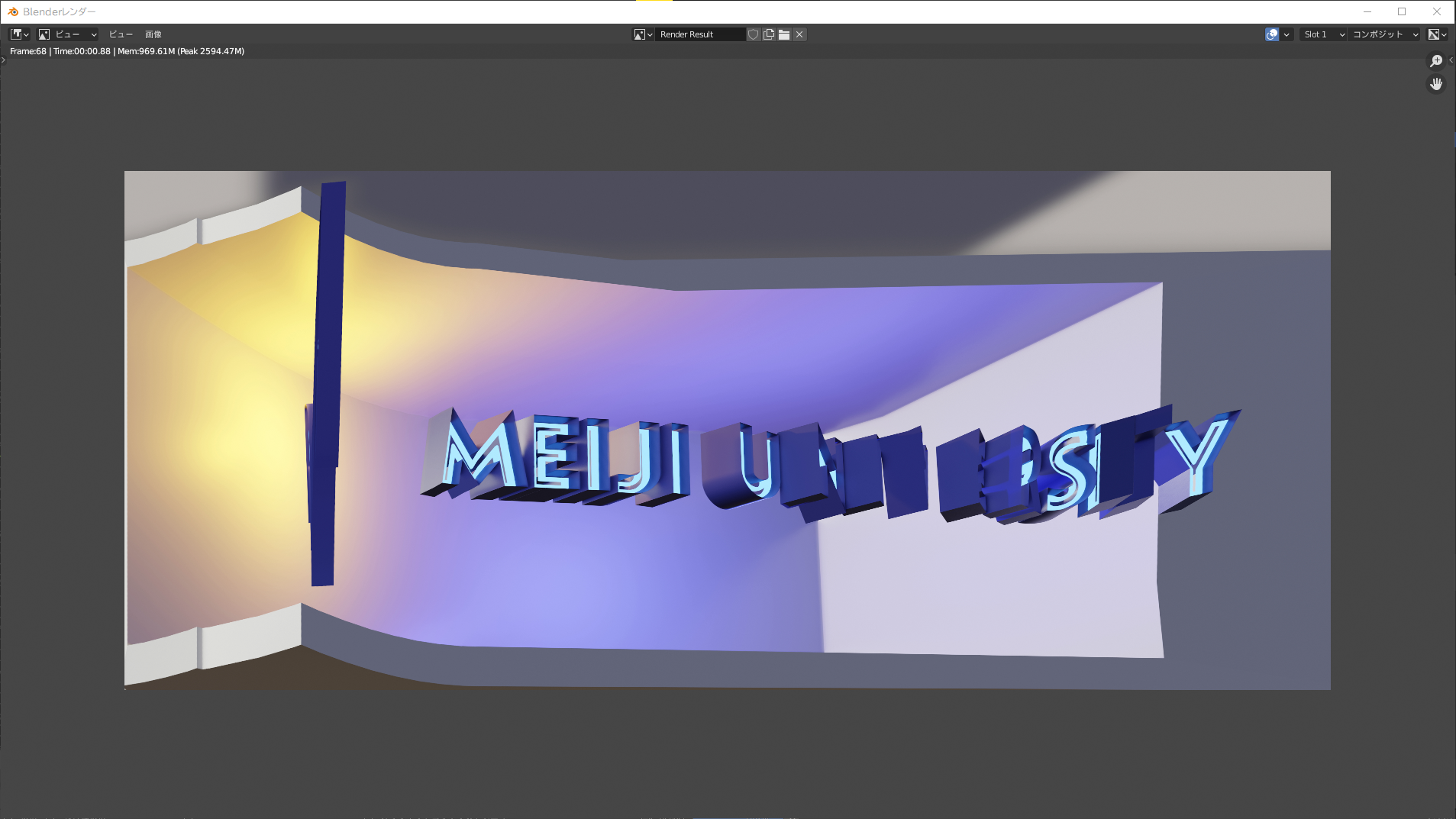Screen dimensions: 1456x819
Task: Minimize the Blender render window
Action: click(x=1367, y=11)
